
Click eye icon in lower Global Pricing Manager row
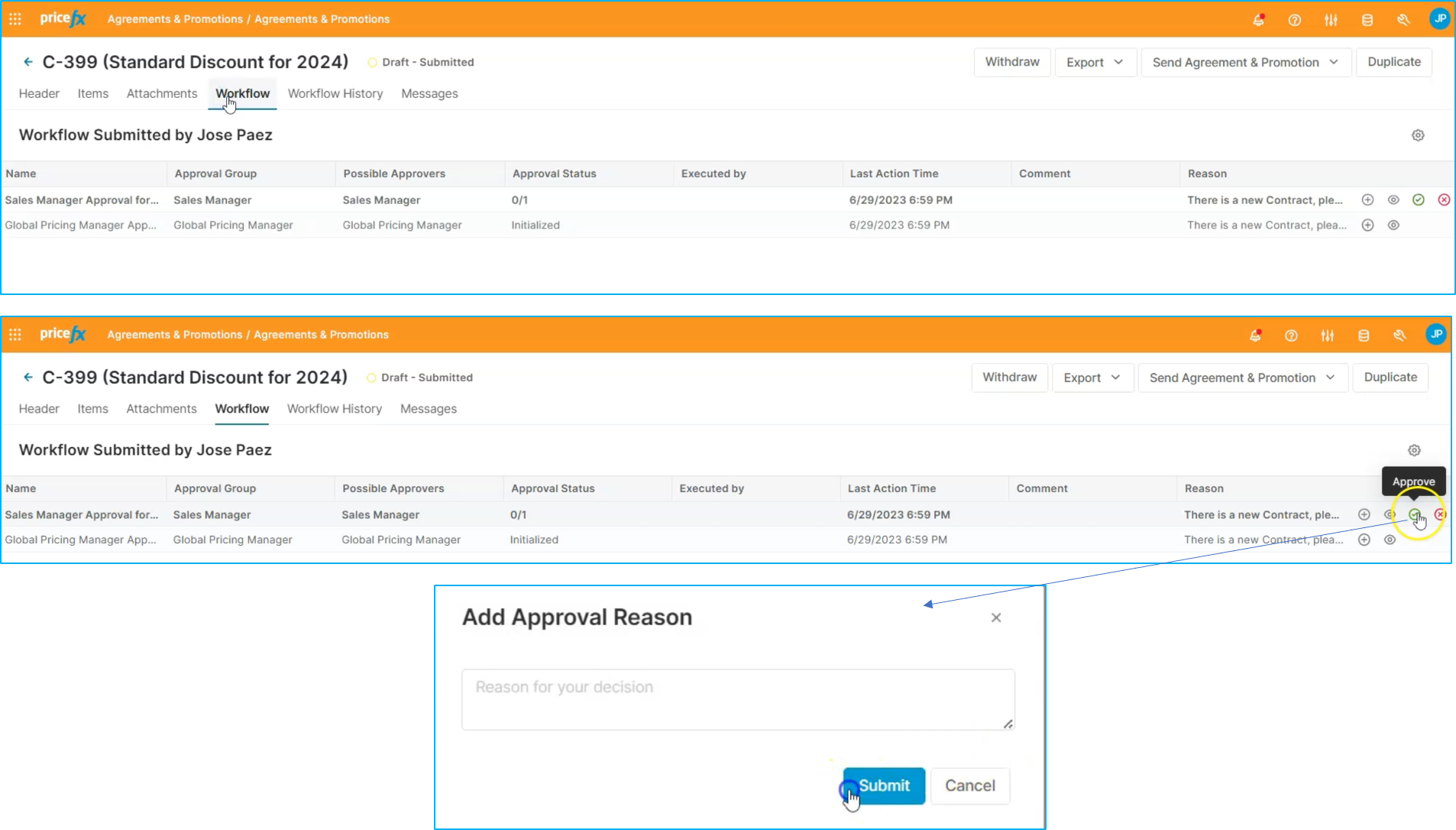[1390, 540]
